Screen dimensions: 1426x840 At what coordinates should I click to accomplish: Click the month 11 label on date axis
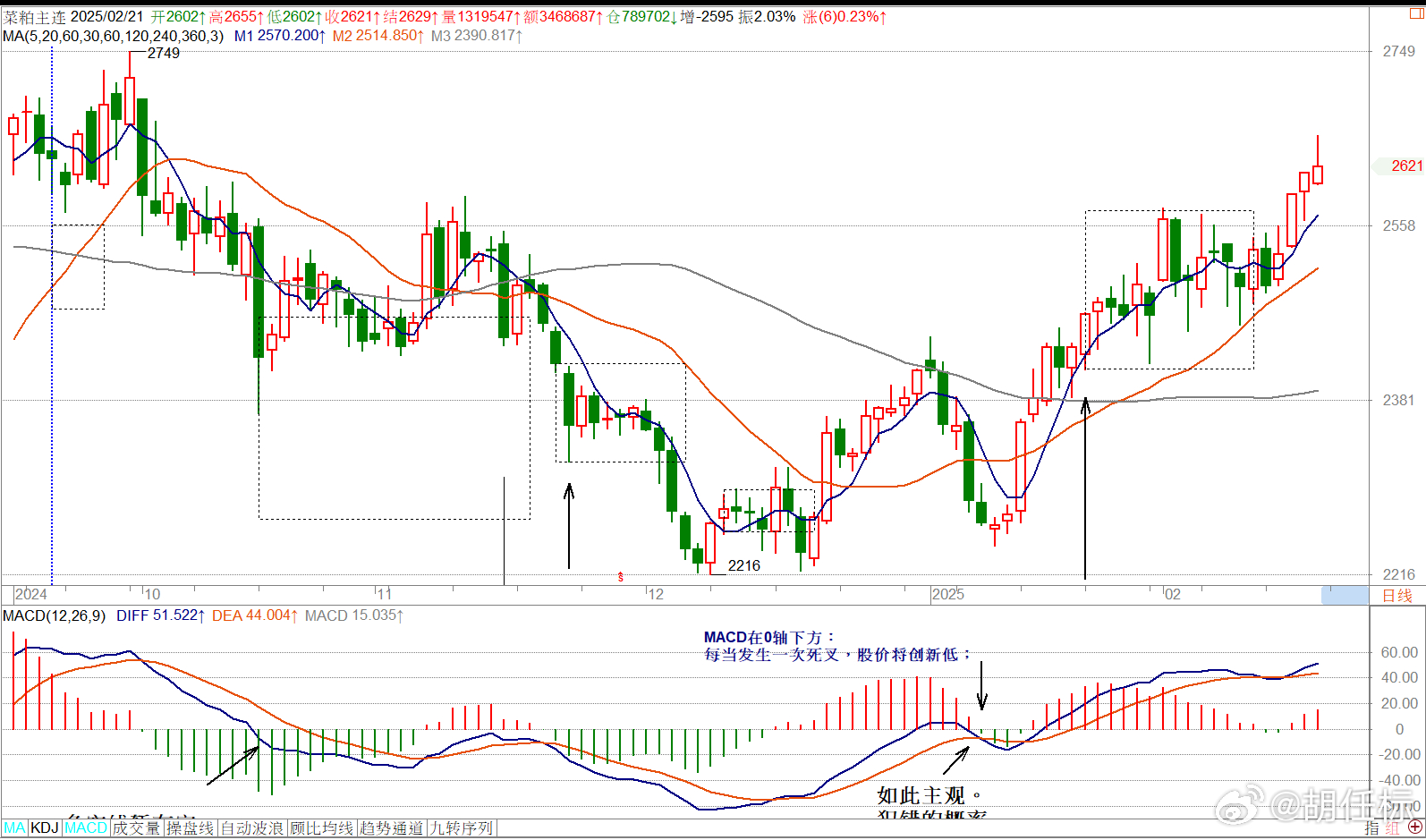(384, 594)
